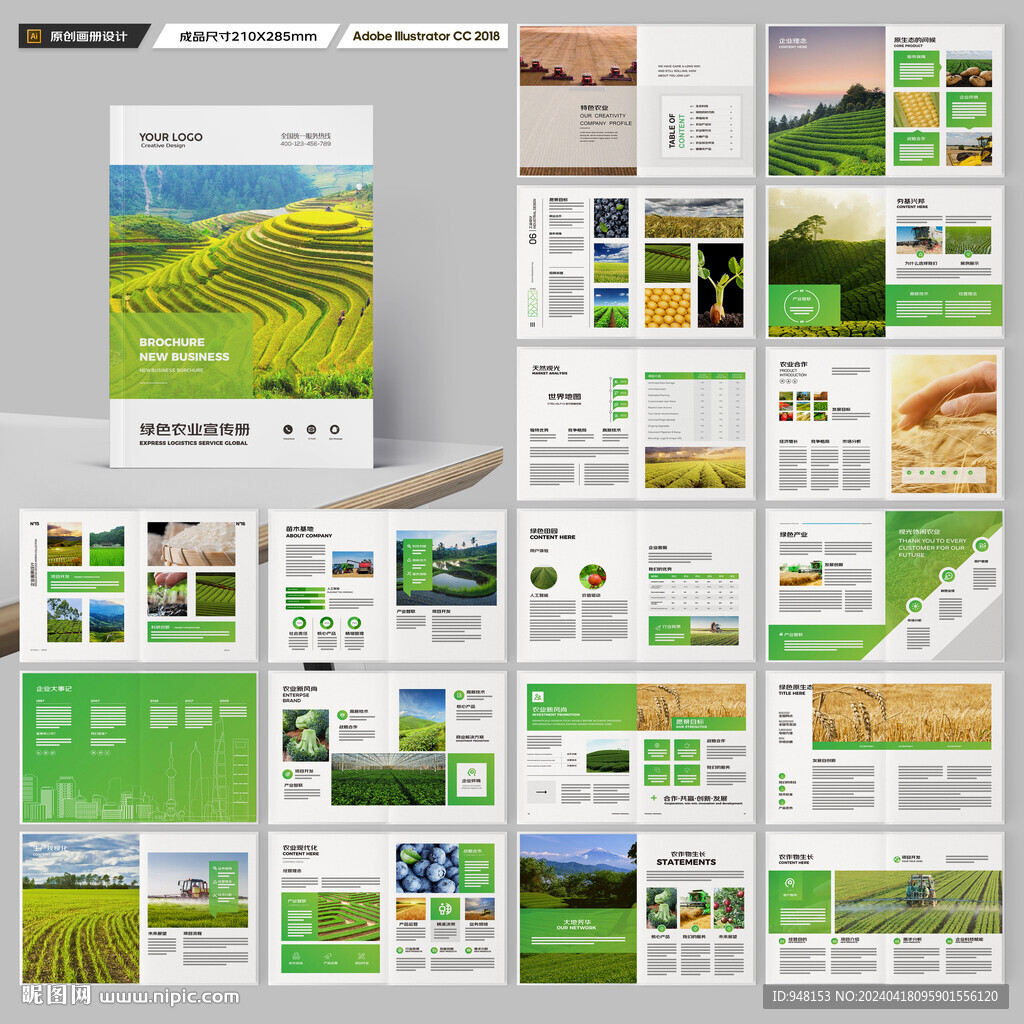Click the pomegranate circle photo above 价值驱动

coord(592,577)
